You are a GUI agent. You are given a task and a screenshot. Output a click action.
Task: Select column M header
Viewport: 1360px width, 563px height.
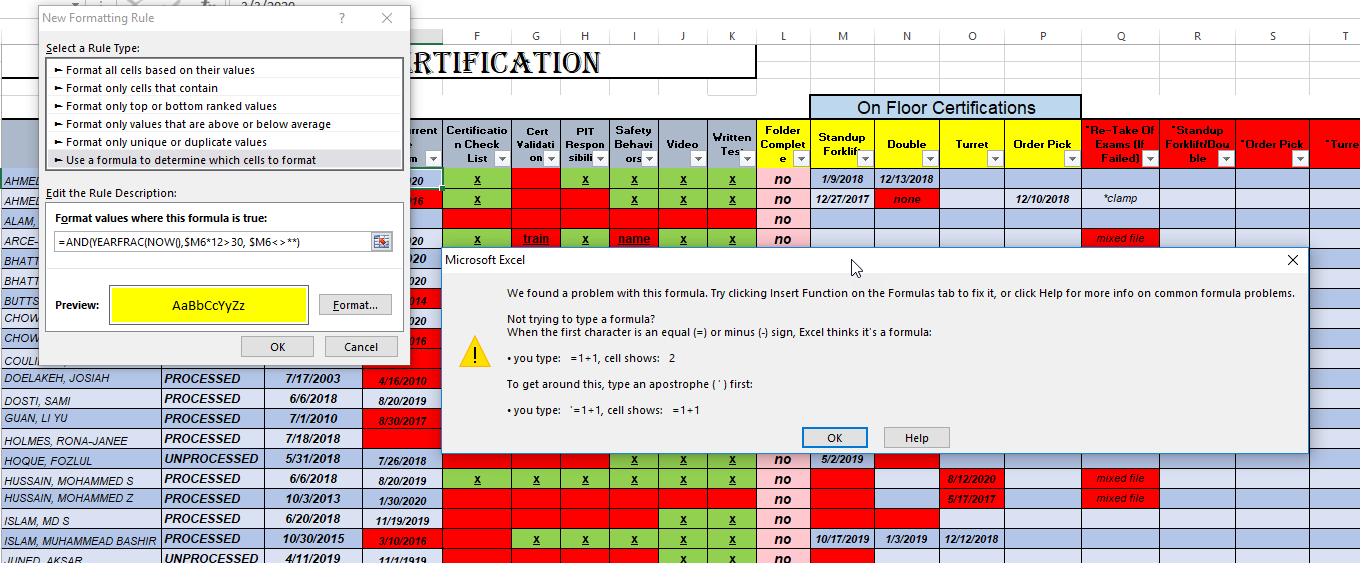coord(842,36)
